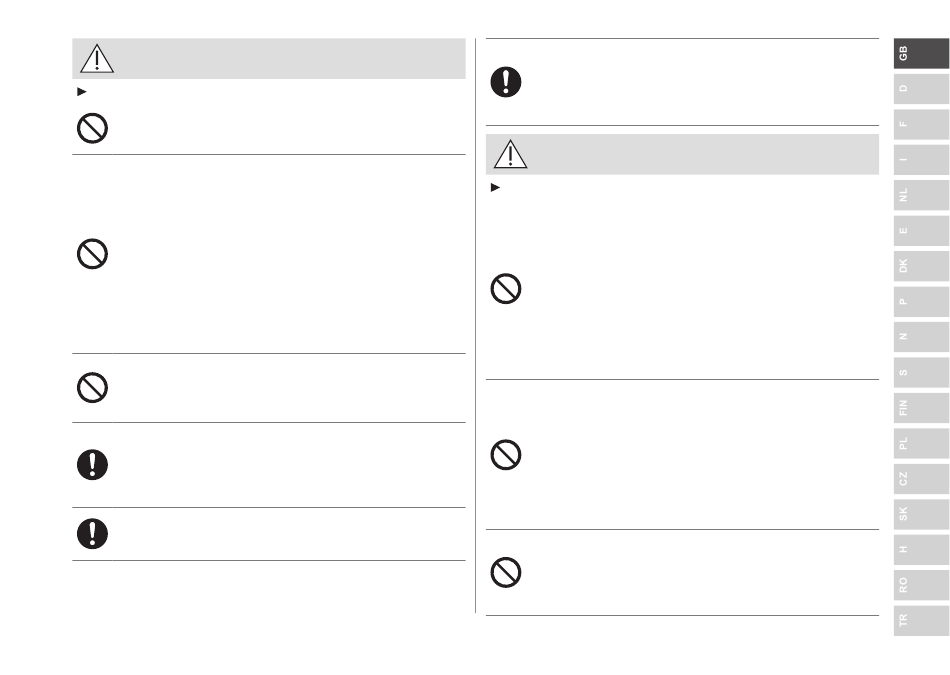Click the last exclamation icon in the left column
The height and width of the screenshot is (675, 950).
point(92,534)
